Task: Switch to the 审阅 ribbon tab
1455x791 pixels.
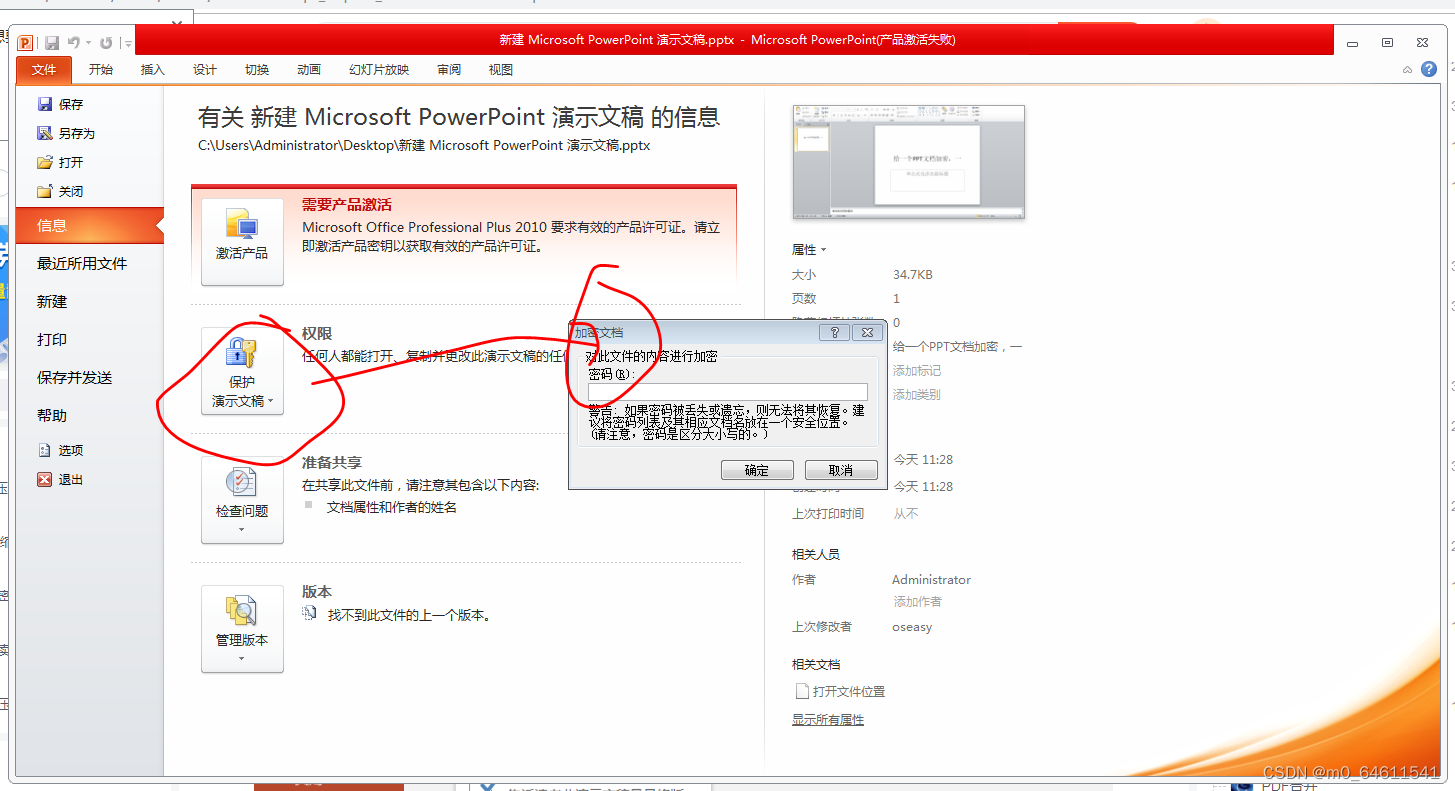Action: coord(449,70)
